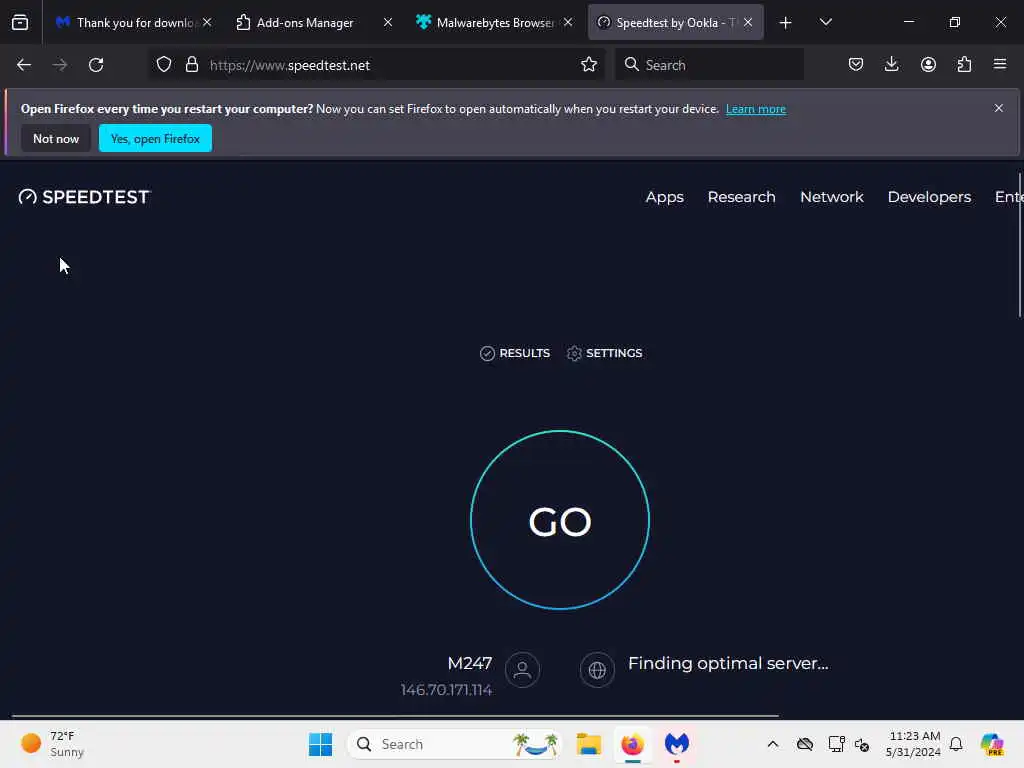Open Malwarebytes from taskbar

click(677, 744)
